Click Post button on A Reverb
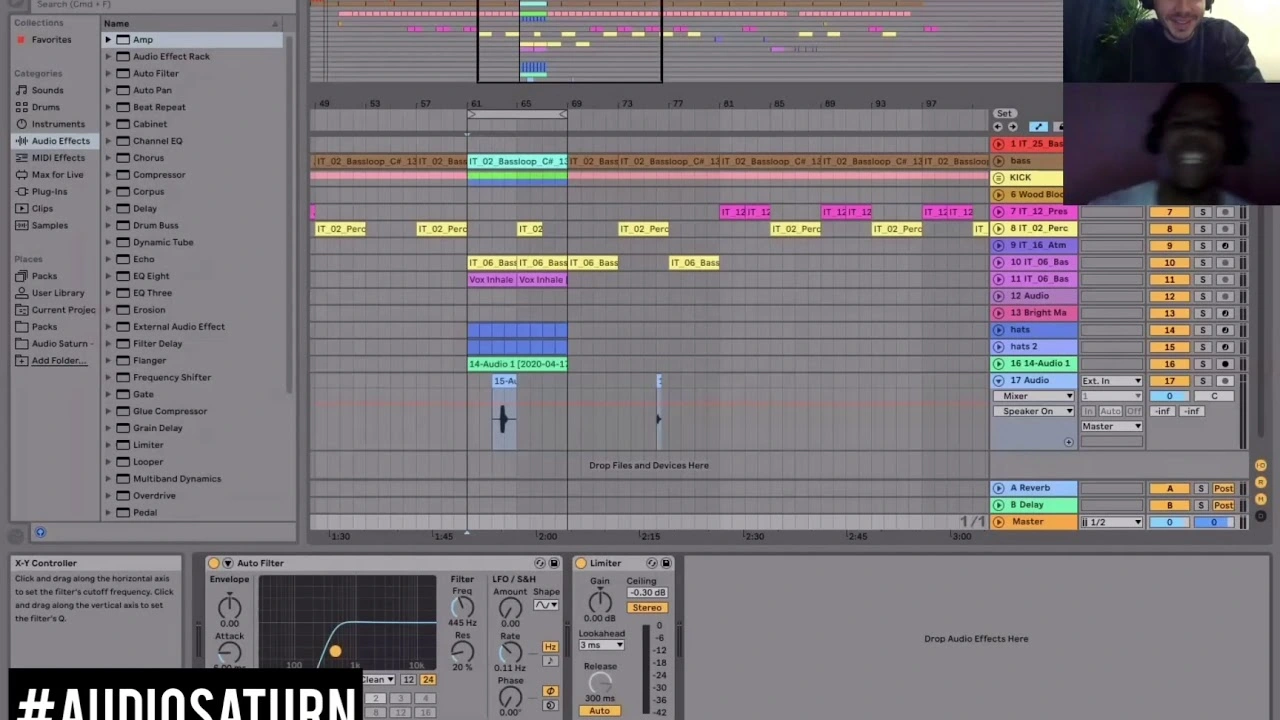 1224,489
